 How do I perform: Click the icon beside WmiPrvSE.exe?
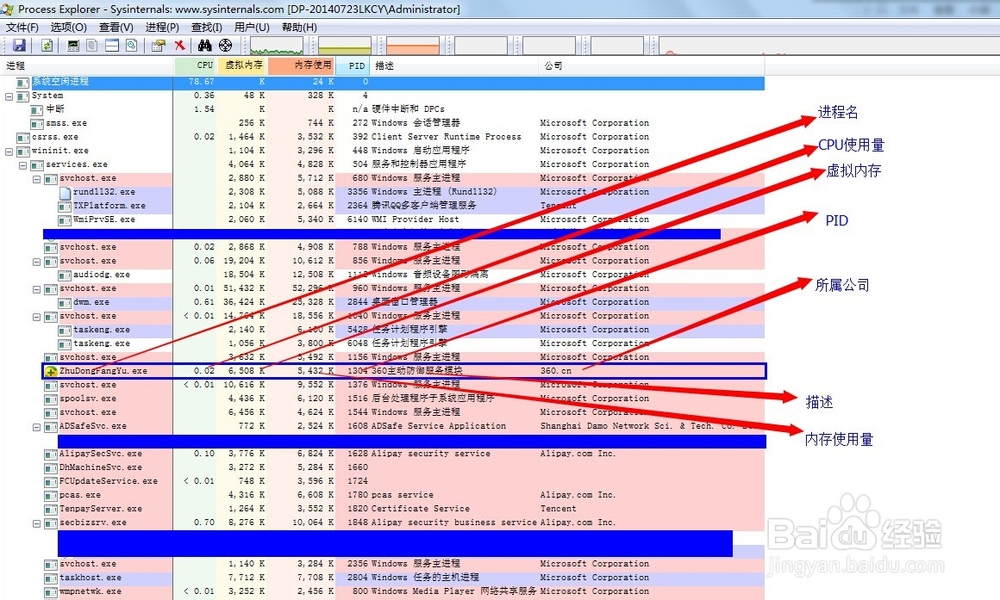(x=64, y=220)
